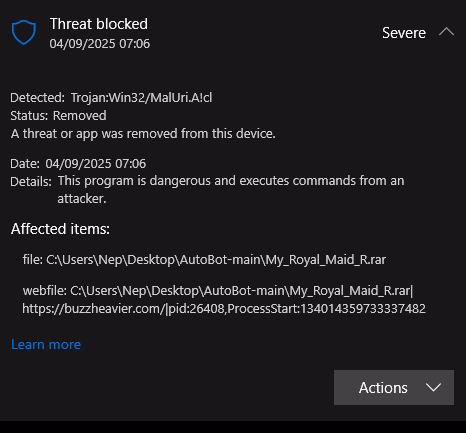
Task: Open the Learn more link
Action: pos(46,344)
